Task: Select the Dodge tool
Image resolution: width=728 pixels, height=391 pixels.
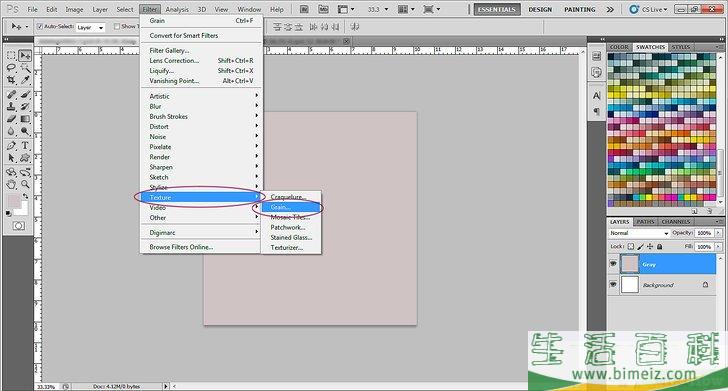Action: point(25,131)
